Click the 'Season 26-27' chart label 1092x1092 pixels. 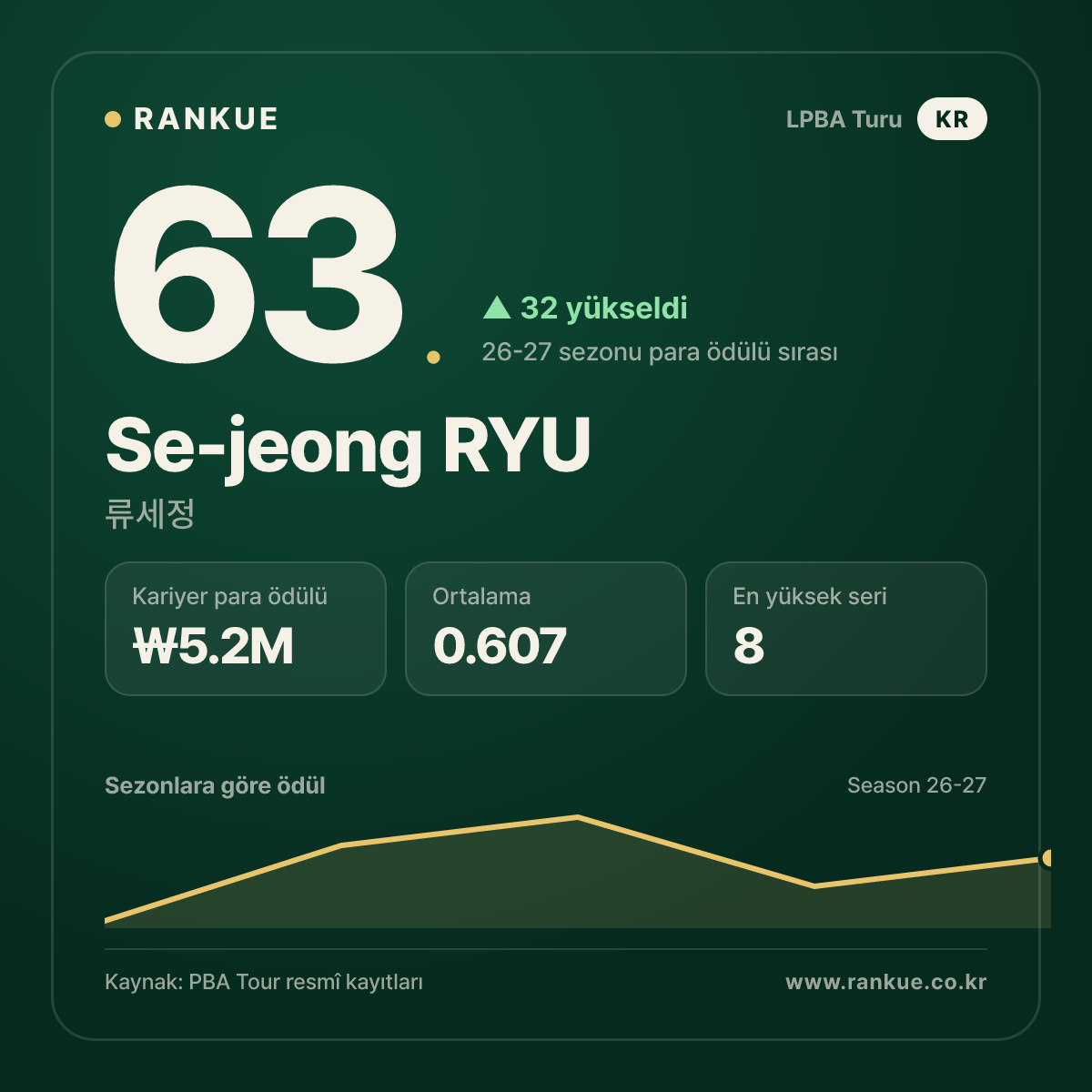click(916, 785)
